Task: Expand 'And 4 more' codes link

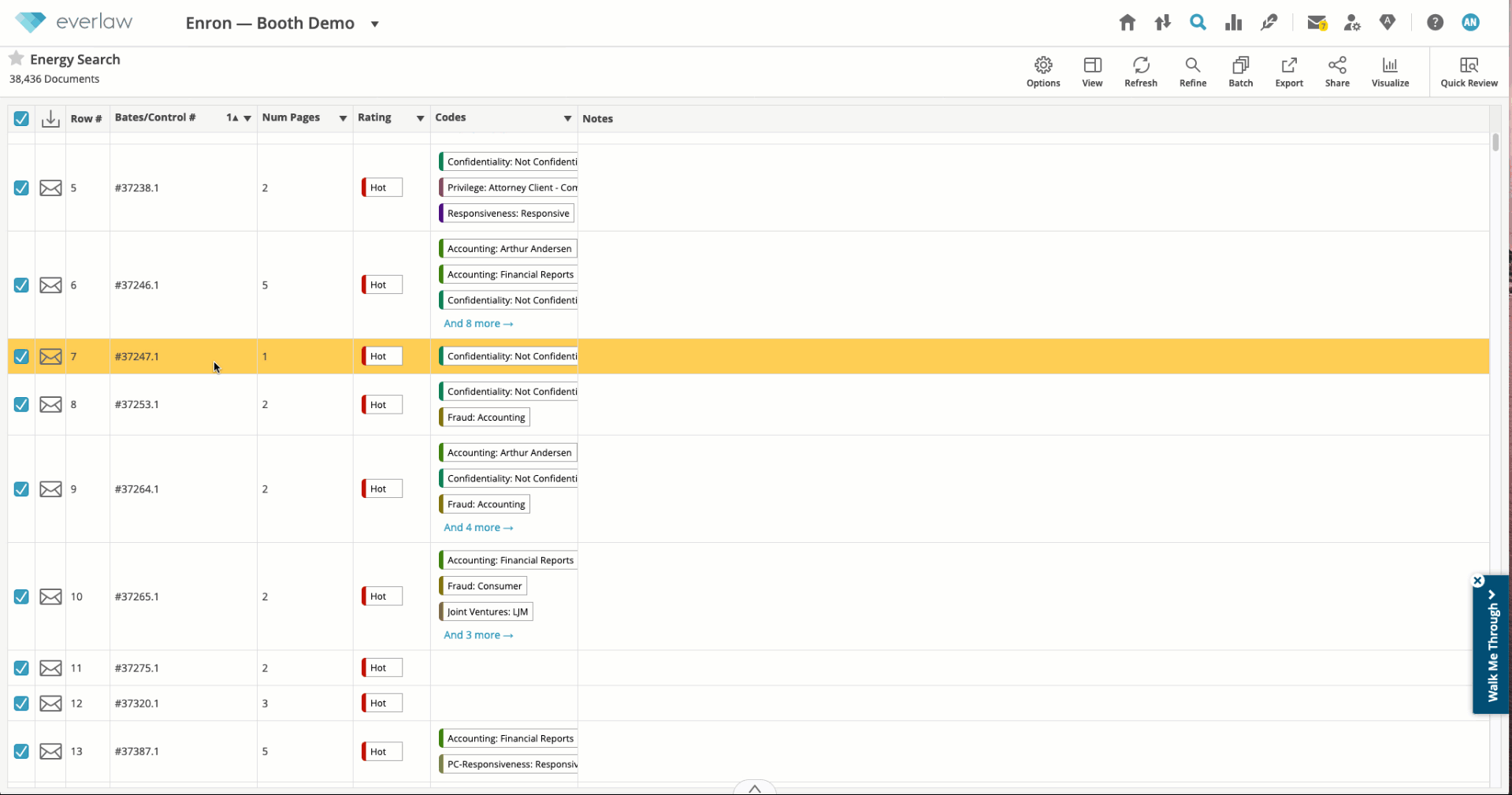Action: 478,527
